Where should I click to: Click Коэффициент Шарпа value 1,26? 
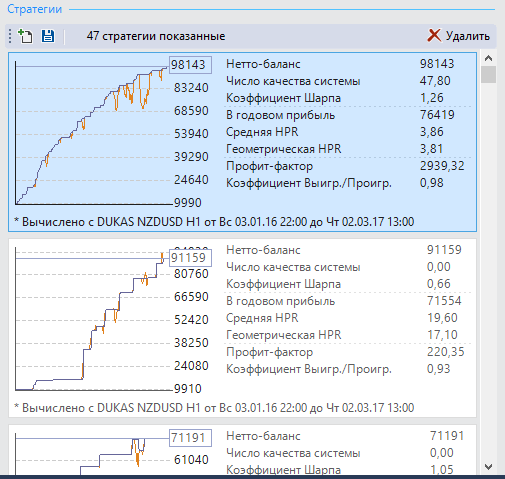[x=432, y=98]
